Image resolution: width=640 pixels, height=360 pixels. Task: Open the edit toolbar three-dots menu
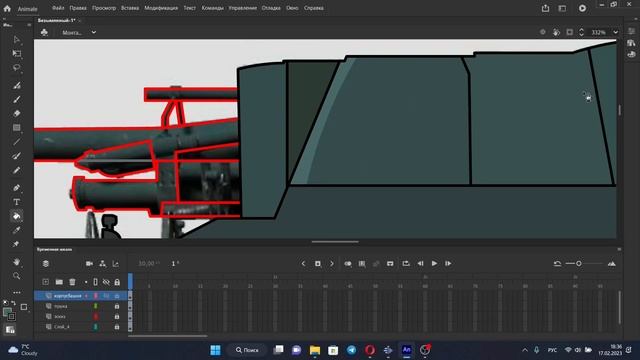point(16,292)
